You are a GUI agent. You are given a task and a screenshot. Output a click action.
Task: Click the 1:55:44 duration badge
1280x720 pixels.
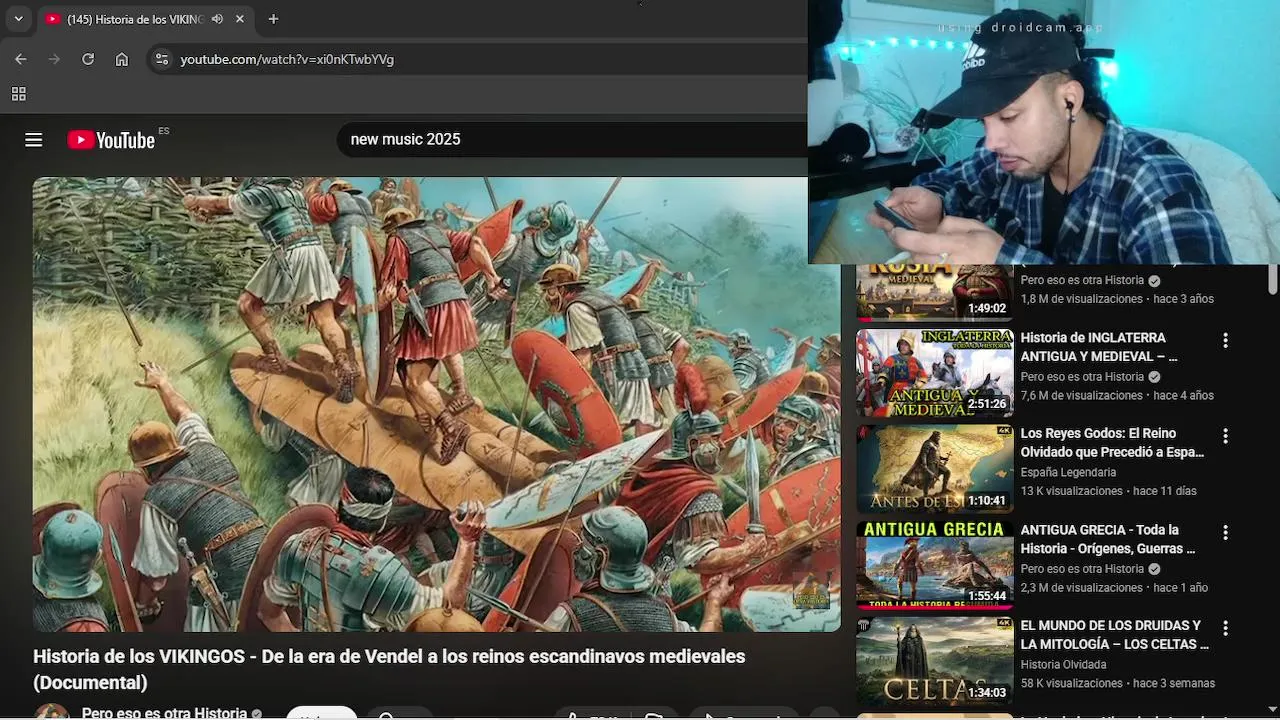(x=987, y=596)
